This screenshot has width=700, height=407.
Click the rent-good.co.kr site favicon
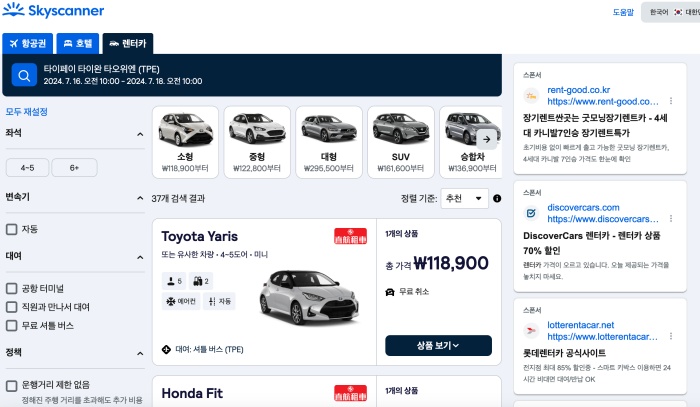pyautogui.click(x=531, y=96)
